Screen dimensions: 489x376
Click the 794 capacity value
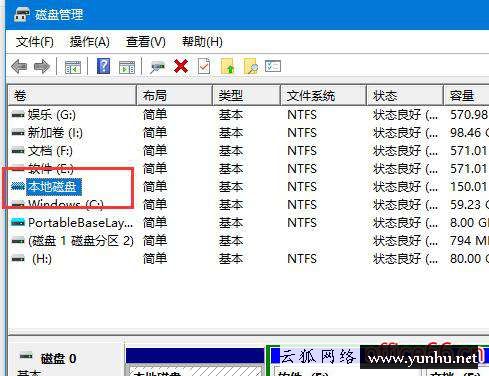pos(460,241)
